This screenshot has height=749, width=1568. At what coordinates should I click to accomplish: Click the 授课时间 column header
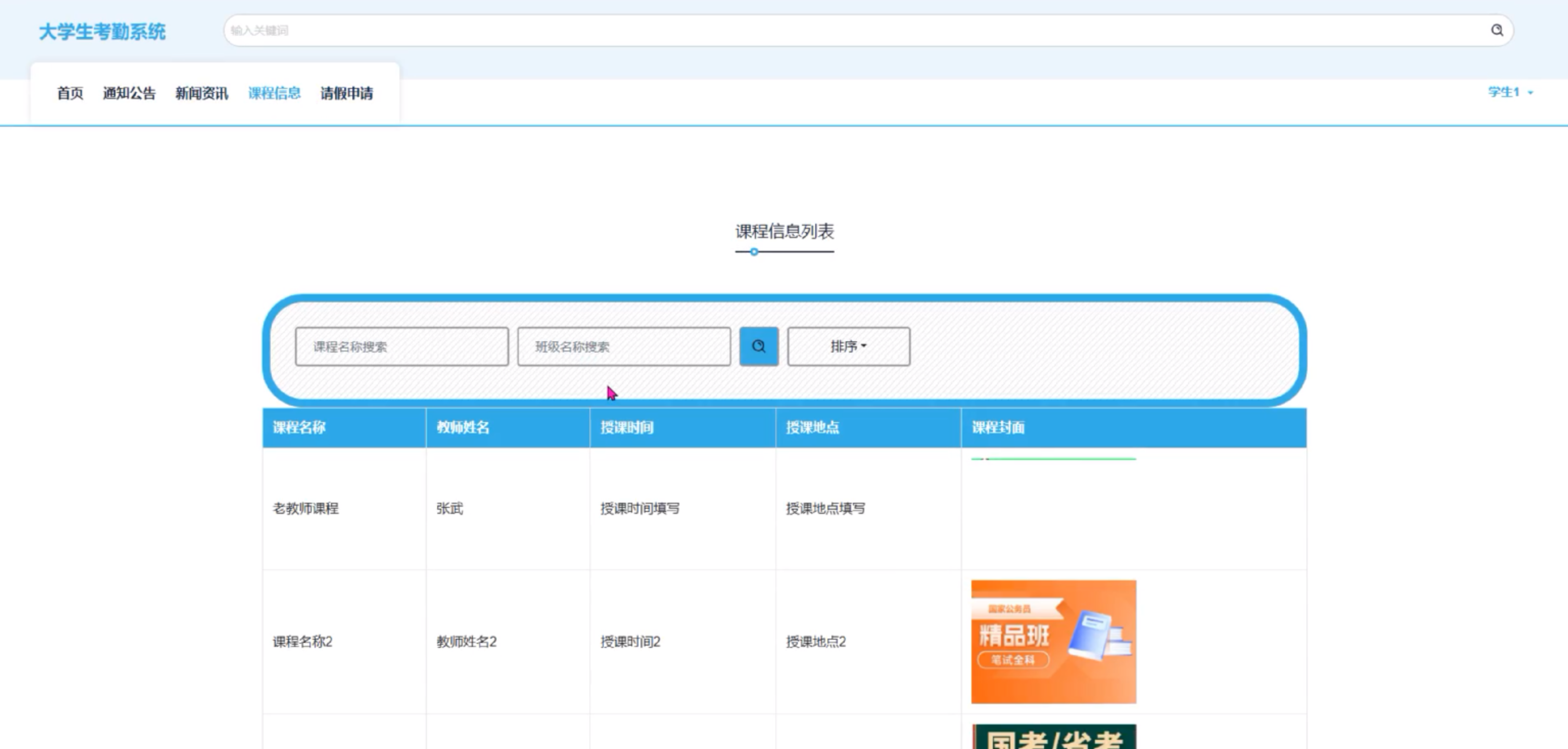[x=627, y=428]
